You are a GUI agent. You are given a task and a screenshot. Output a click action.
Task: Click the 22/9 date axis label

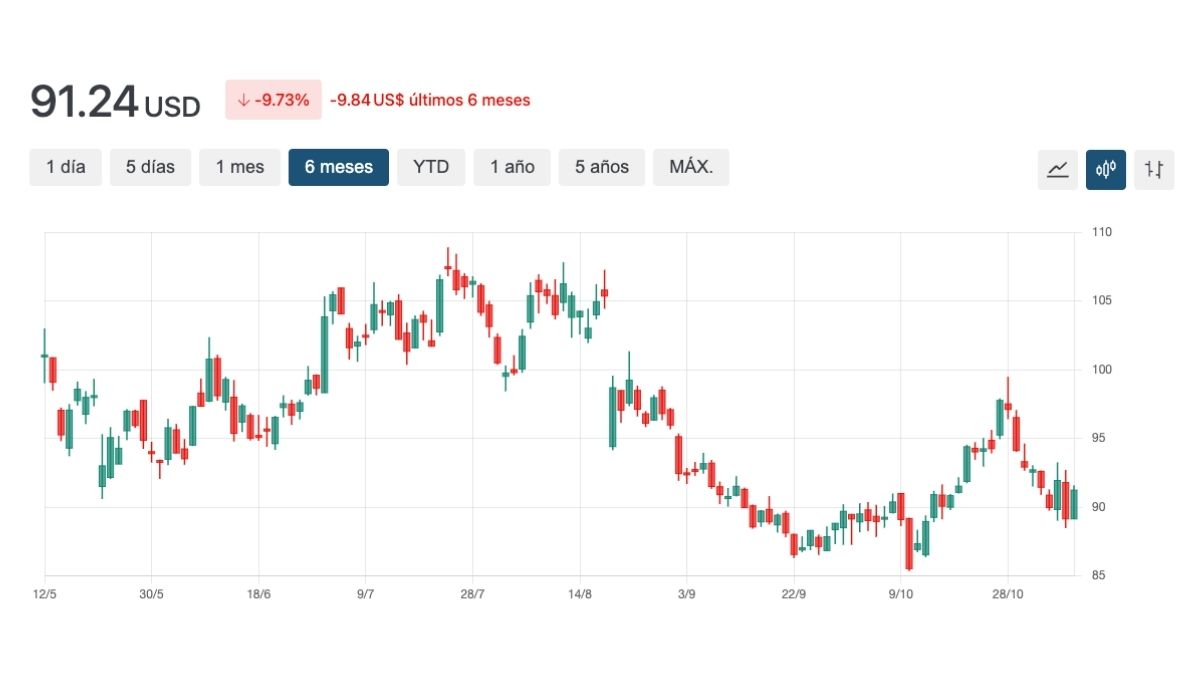coord(793,594)
